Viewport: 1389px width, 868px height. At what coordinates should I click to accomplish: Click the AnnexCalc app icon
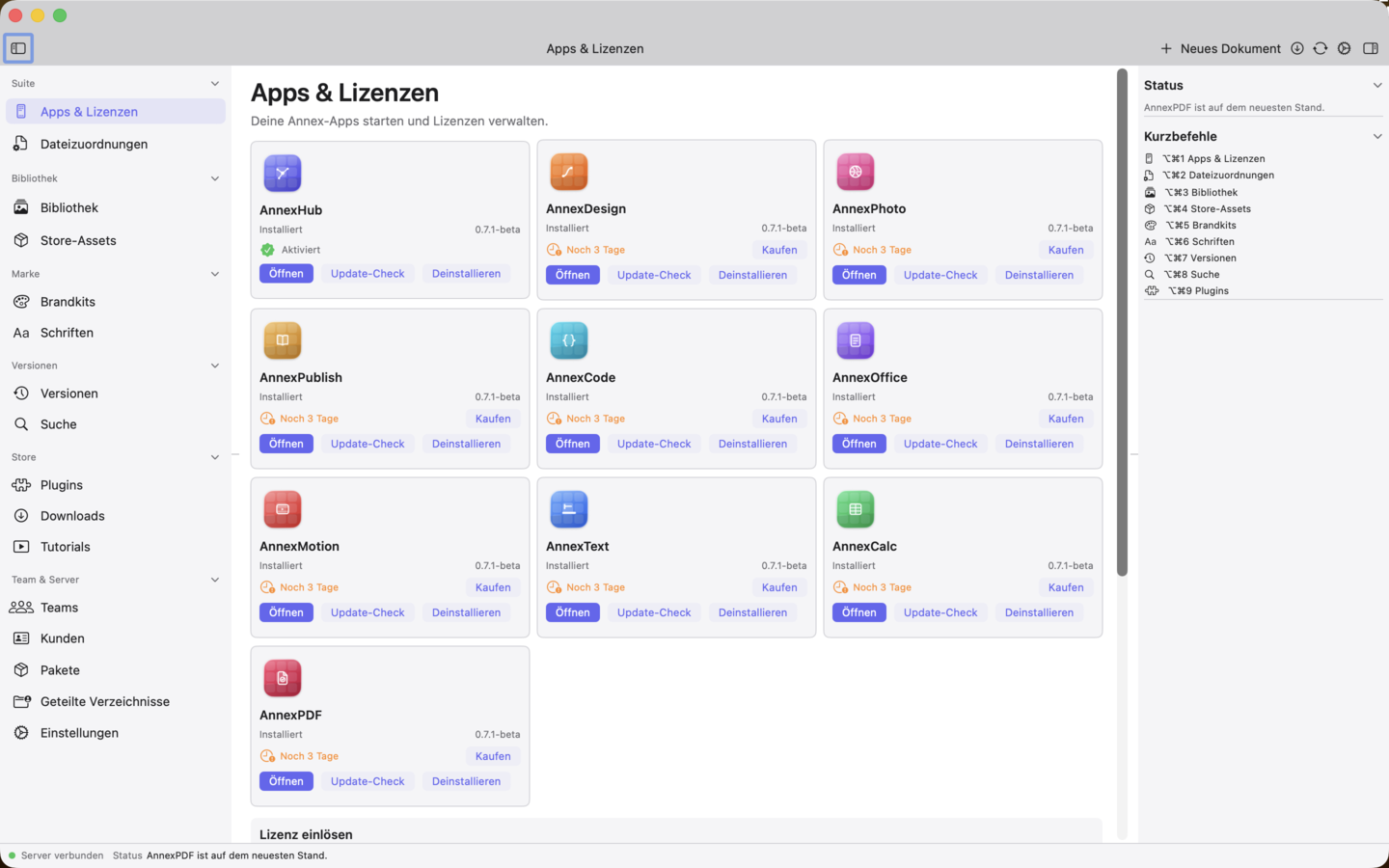coord(856,509)
